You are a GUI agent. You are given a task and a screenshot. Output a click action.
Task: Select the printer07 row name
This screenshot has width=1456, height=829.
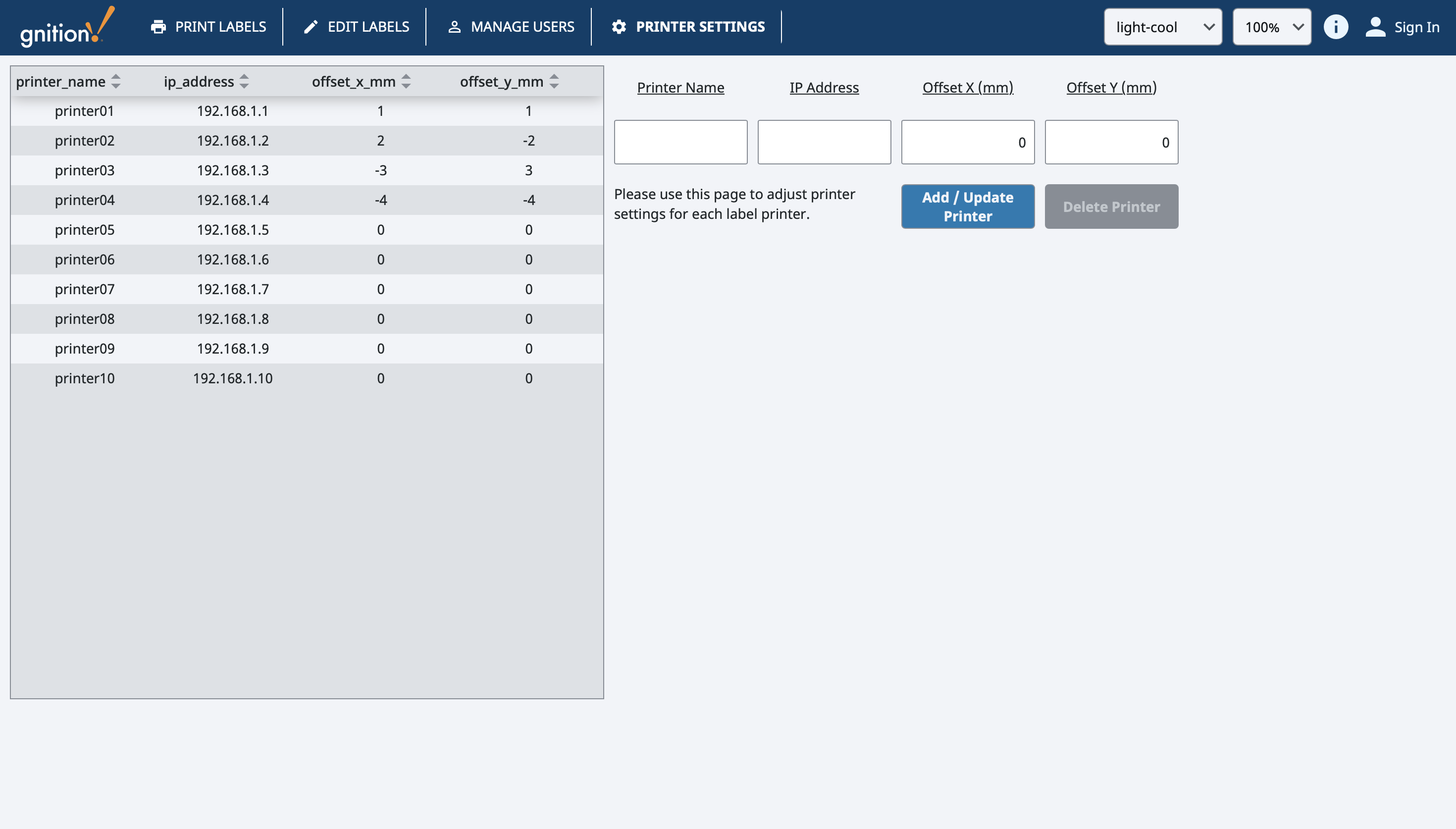pyautogui.click(x=84, y=289)
